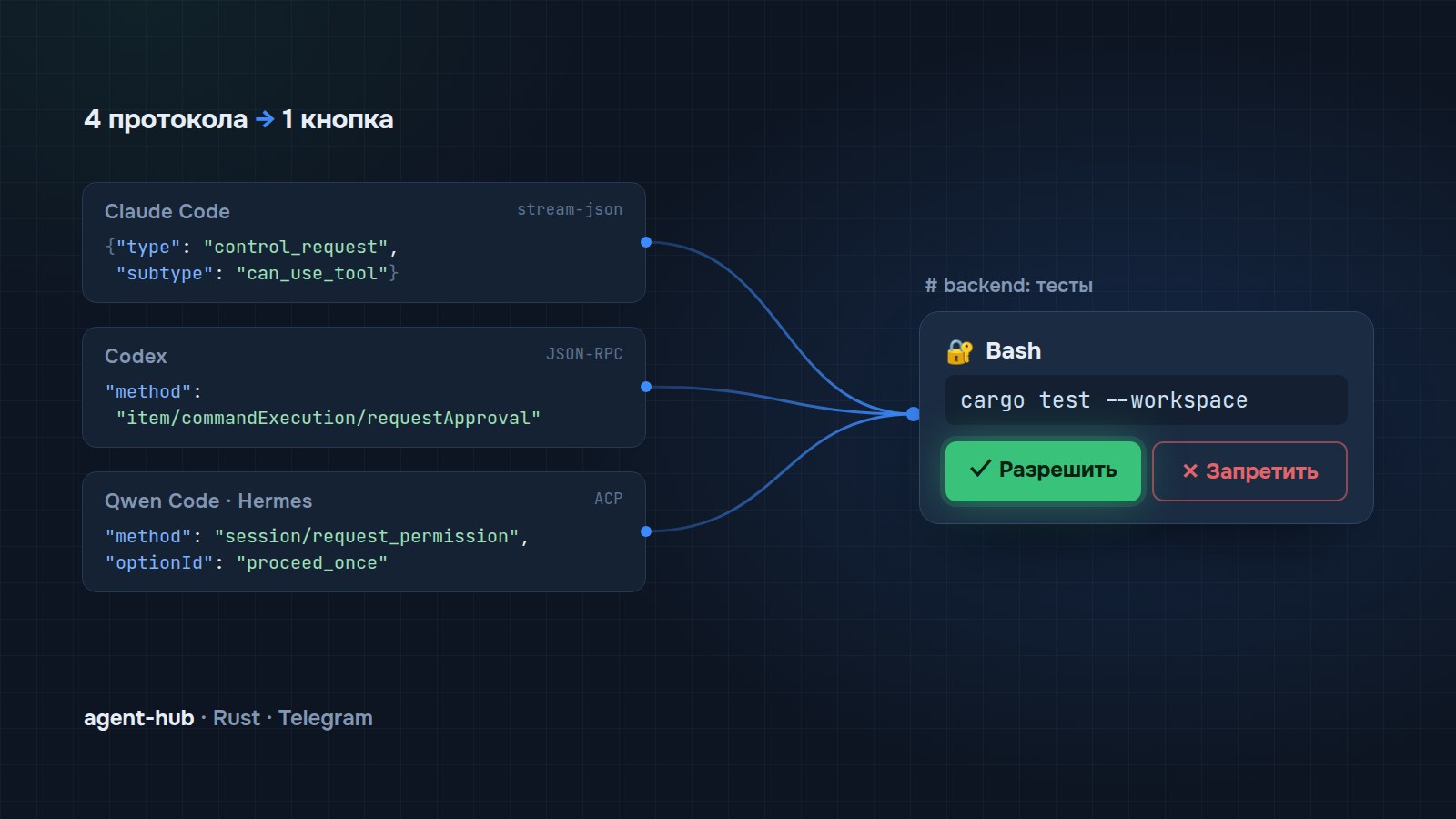Click the cargo test --workspace command field
This screenshot has width=1456, height=819.
[1147, 400]
